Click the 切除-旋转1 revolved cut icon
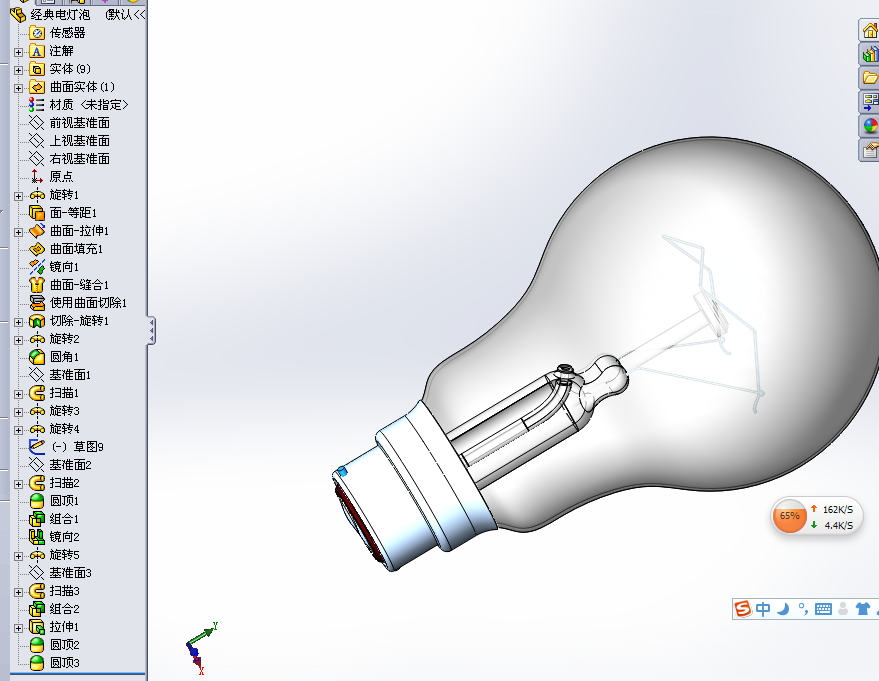The width and height of the screenshot is (879, 681). 37,321
